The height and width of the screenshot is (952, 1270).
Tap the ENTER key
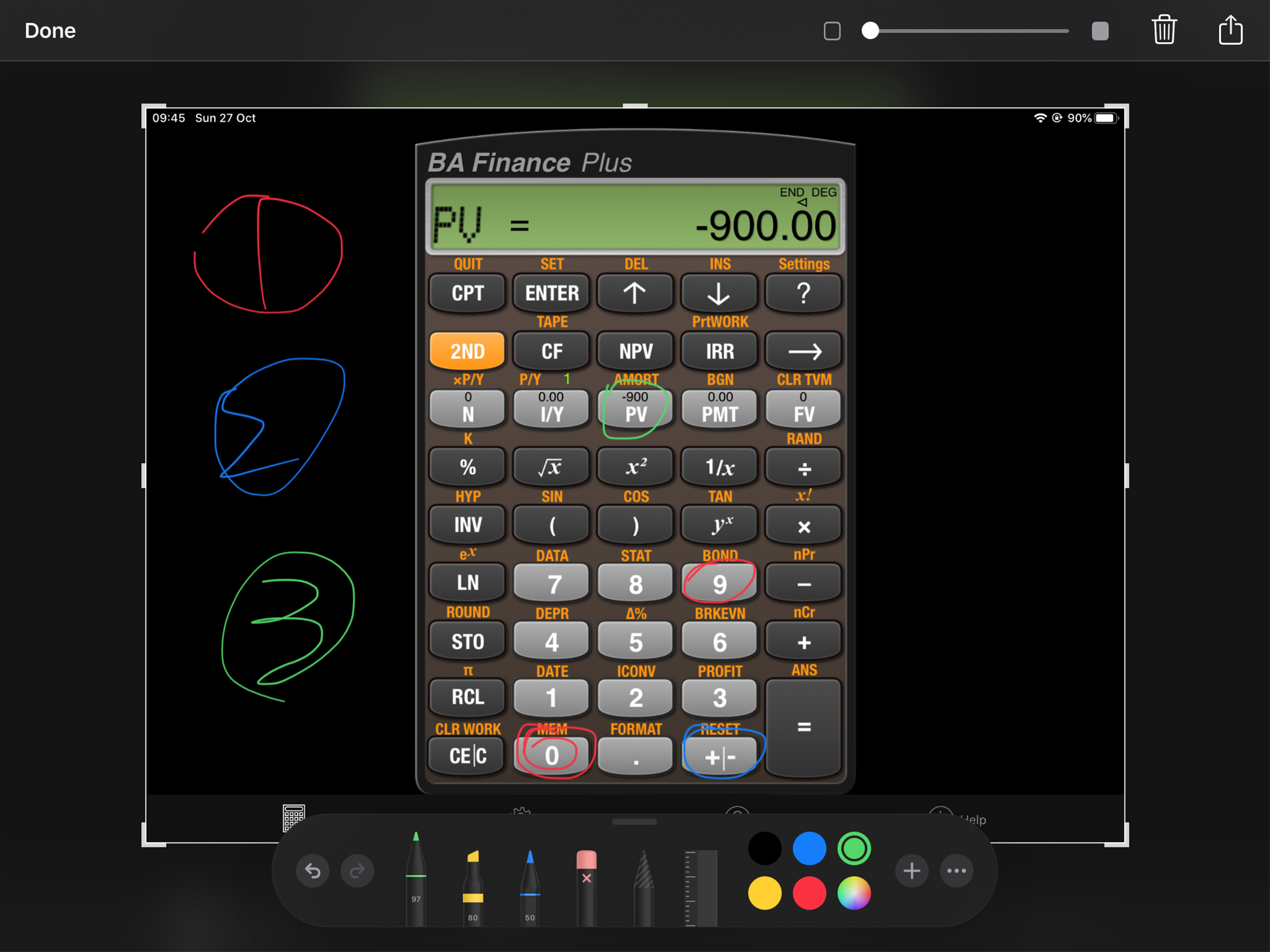coord(551,293)
